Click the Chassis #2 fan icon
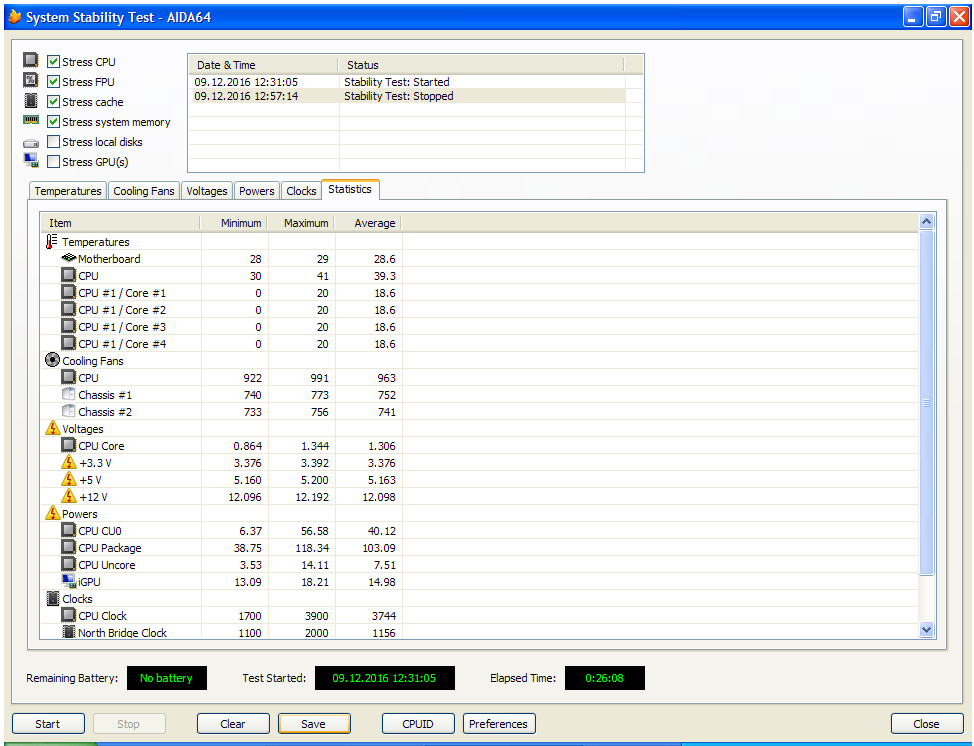Screen dimensions: 974x746 tap(68, 411)
